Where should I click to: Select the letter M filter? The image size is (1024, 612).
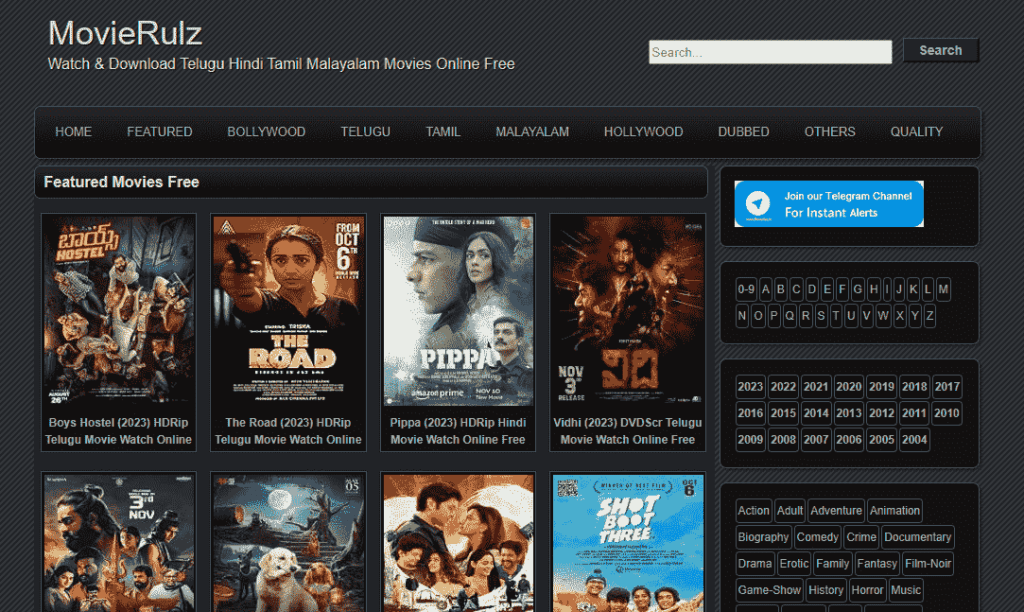click(x=943, y=289)
